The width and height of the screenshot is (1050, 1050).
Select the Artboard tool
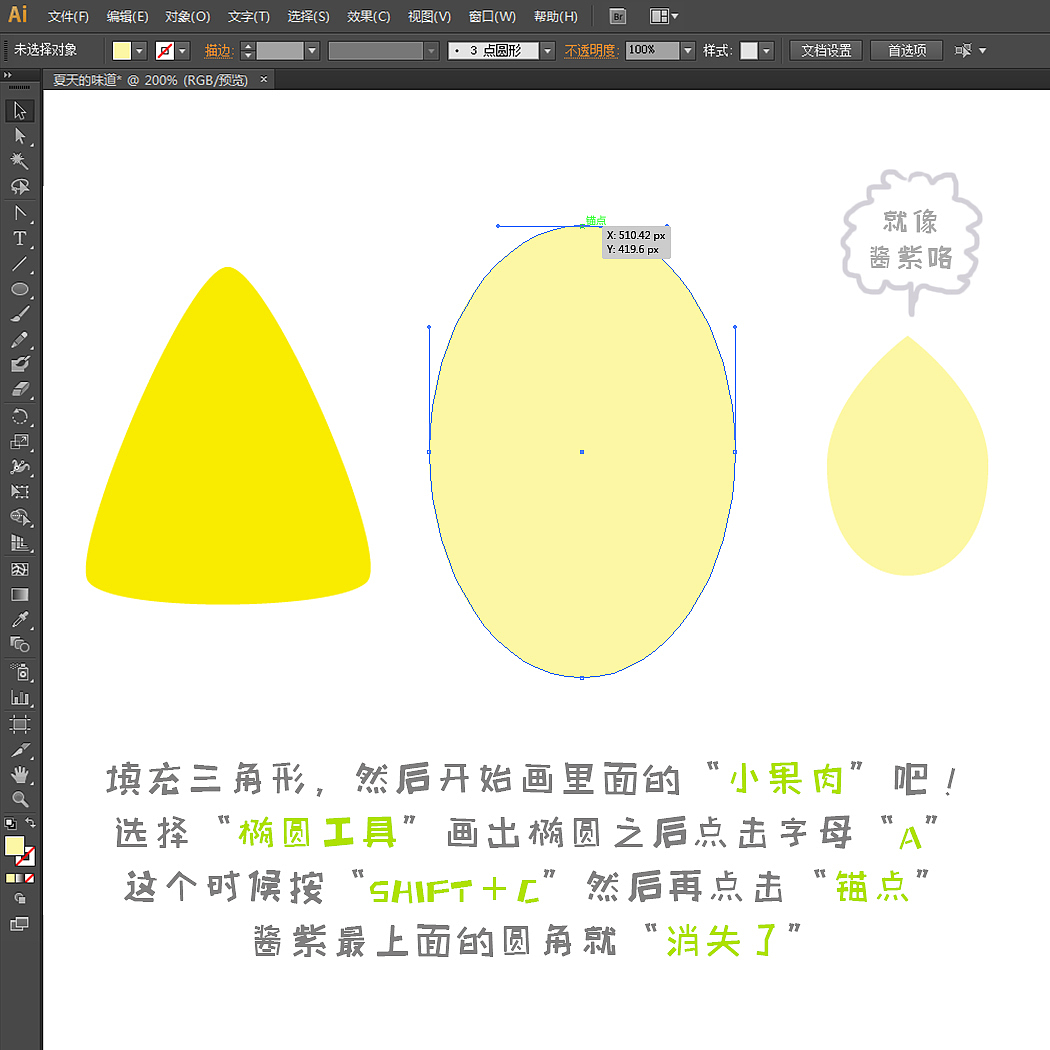coord(19,724)
